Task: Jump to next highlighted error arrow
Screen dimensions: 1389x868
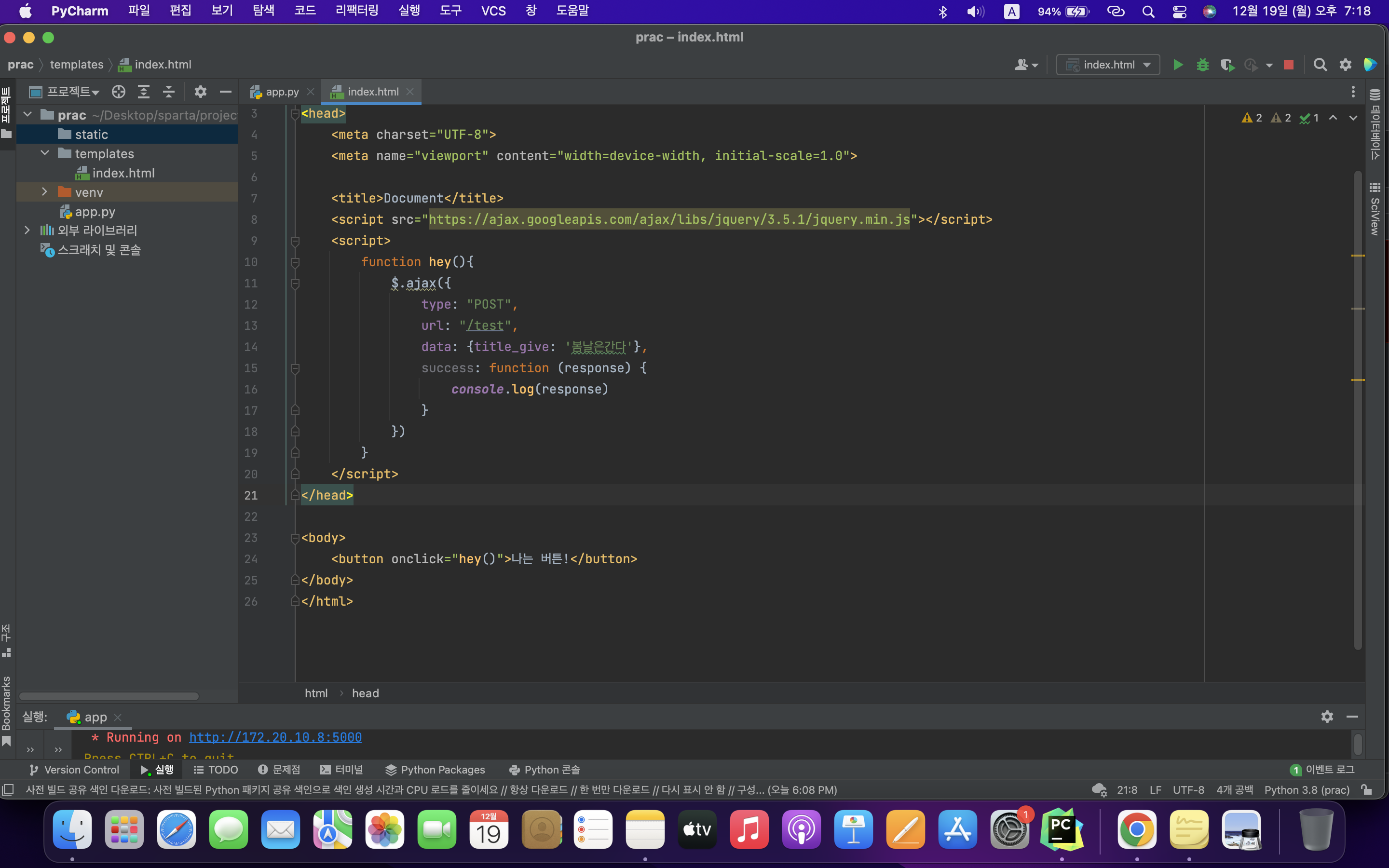Action: click(x=1353, y=118)
